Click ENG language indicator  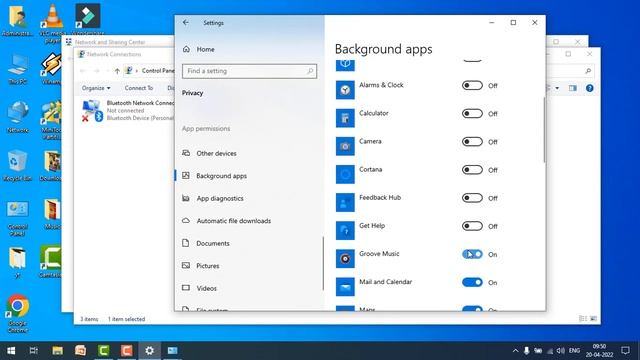point(574,351)
